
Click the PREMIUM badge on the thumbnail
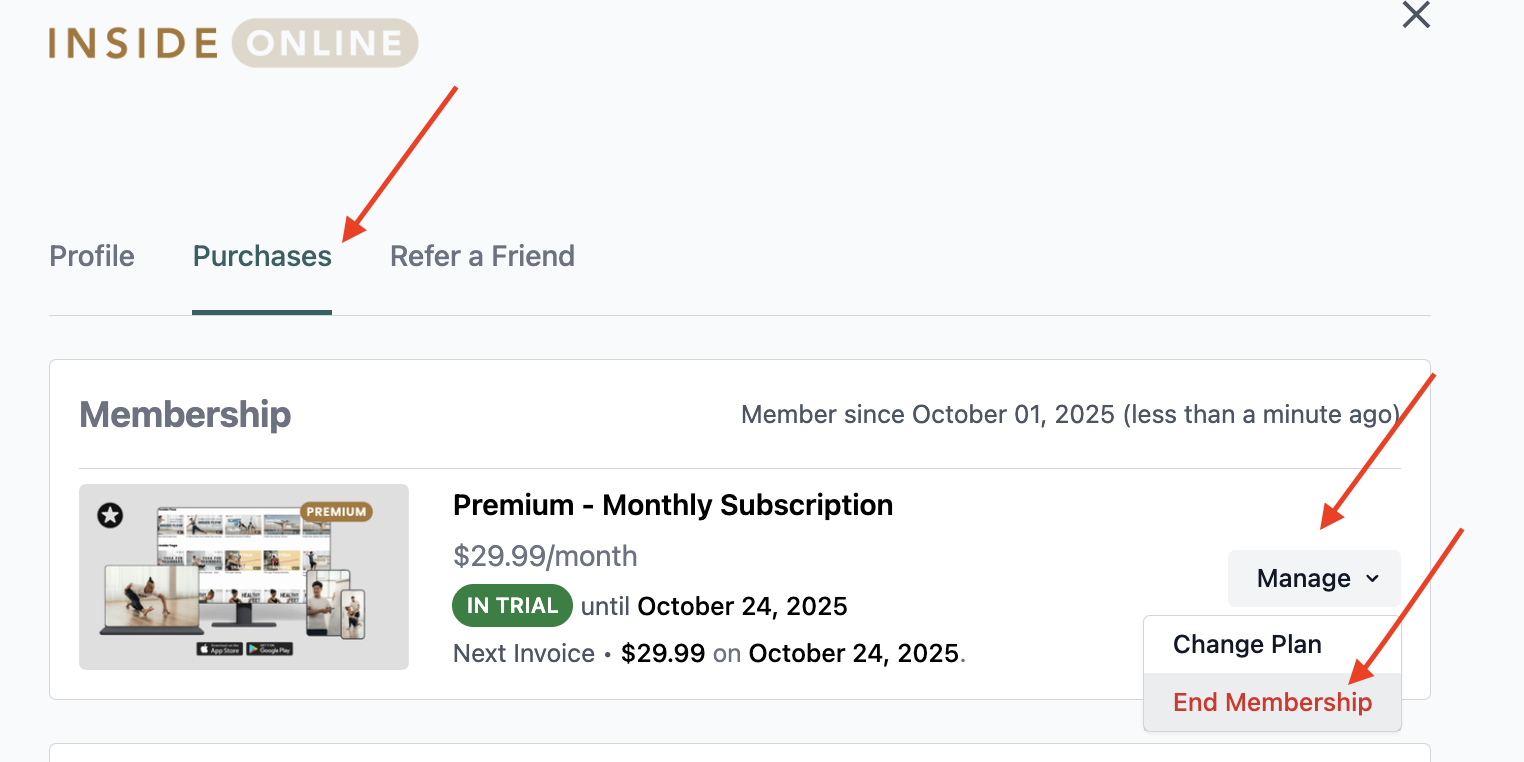click(336, 512)
